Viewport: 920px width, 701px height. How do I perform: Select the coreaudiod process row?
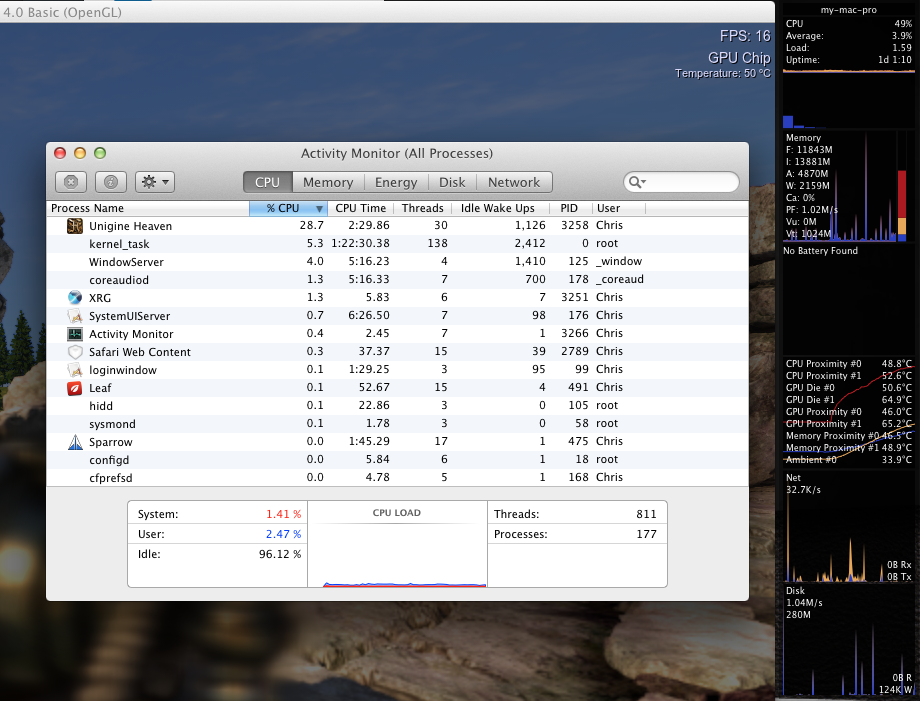coord(397,280)
